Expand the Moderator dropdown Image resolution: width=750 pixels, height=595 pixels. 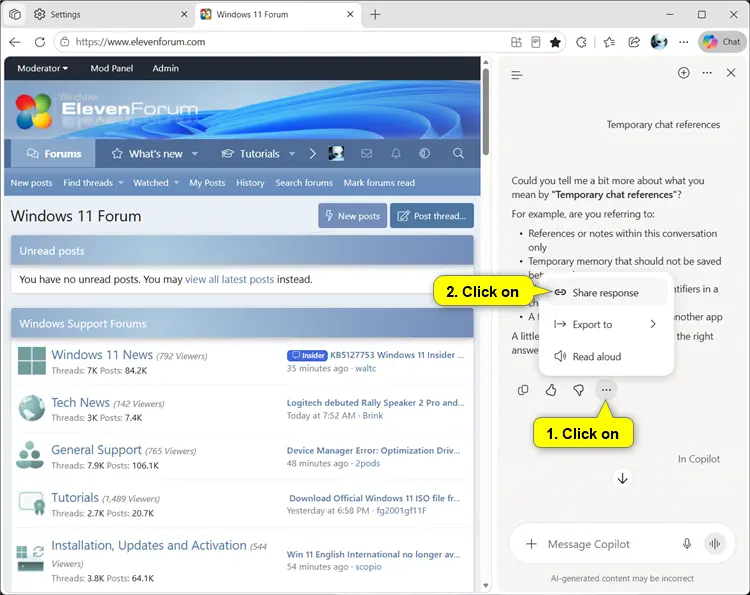(x=43, y=68)
